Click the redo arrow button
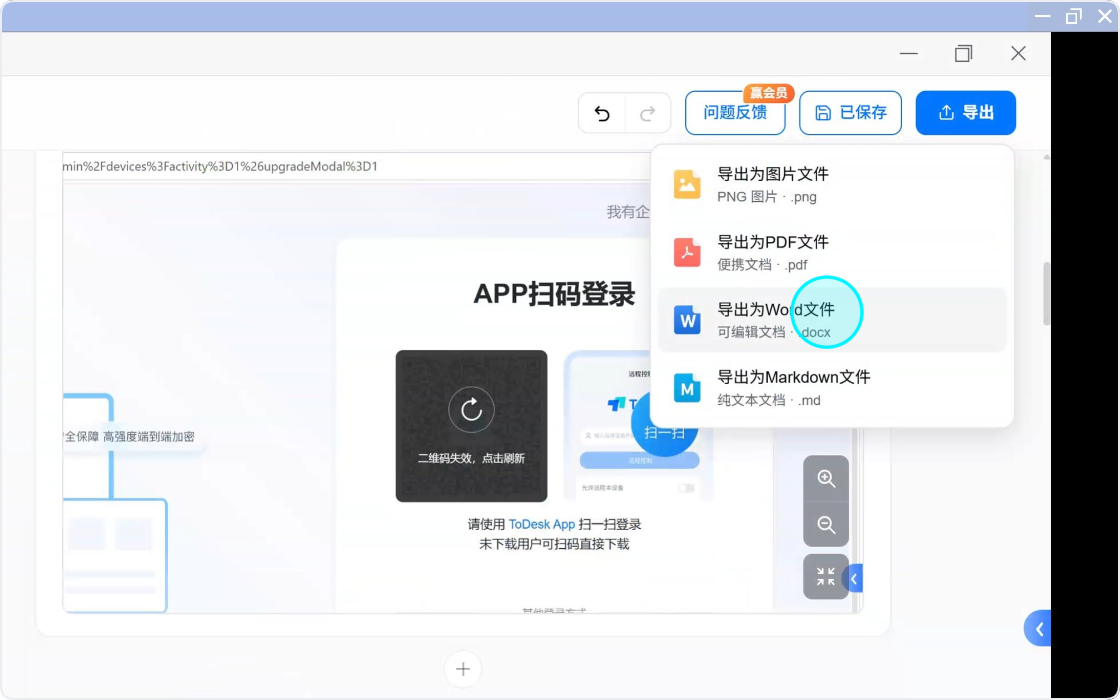Image resolution: width=1120 pixels, height=700 pixels. [648, 113]
